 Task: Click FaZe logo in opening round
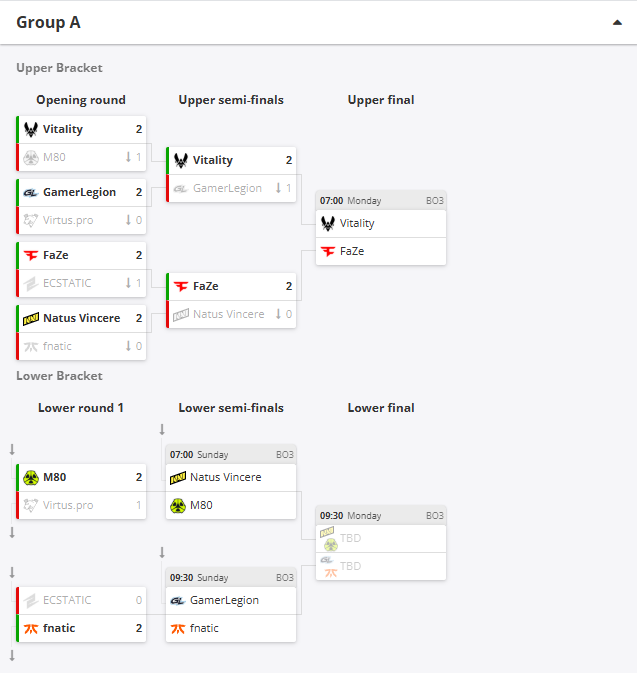point(31,255)
